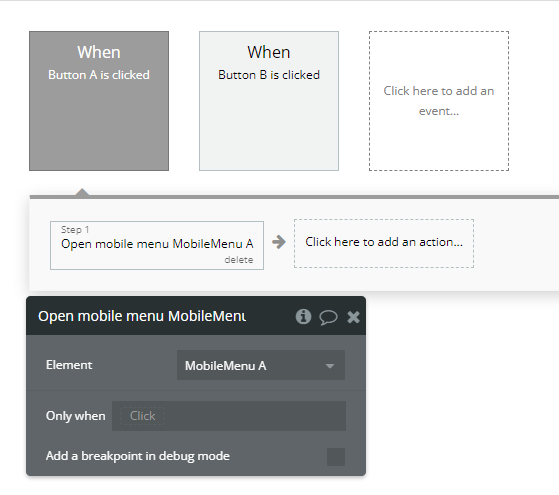Click the Element label
The image size is (559, 495).
(x=69, y=365)
